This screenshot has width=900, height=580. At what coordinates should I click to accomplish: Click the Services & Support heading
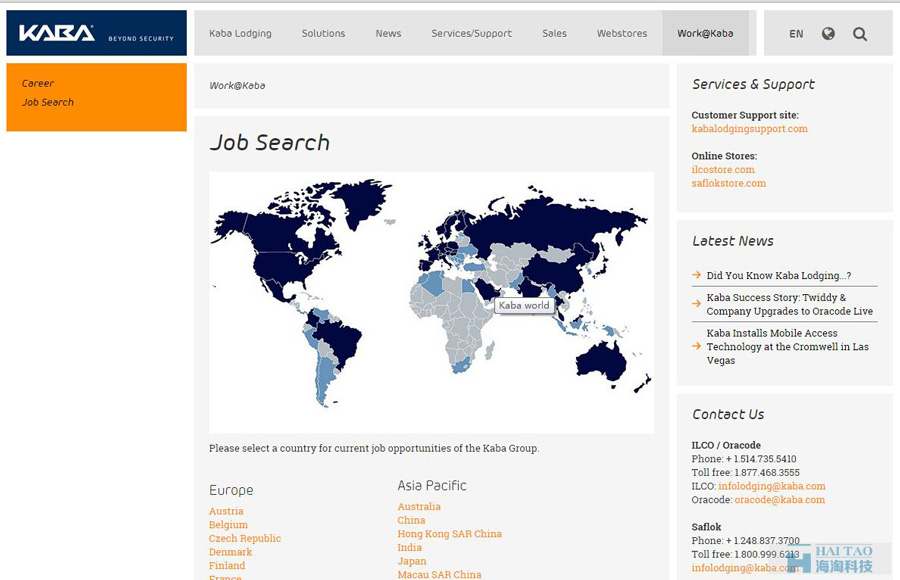tap(753, 84)
